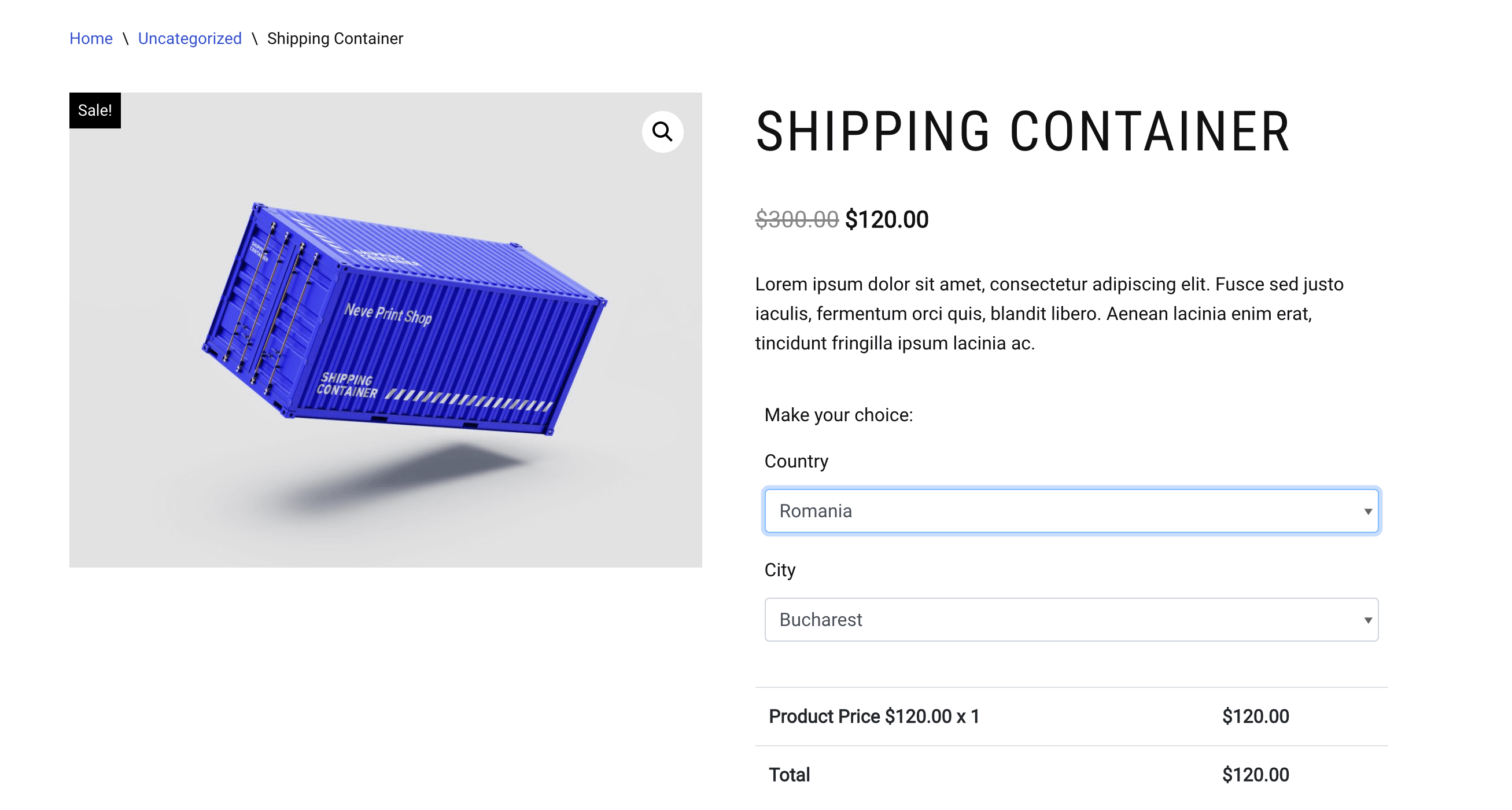Click the Shipping Container breadcrumb text
The height and width of the screenshot is (810, 1512).
334,39
